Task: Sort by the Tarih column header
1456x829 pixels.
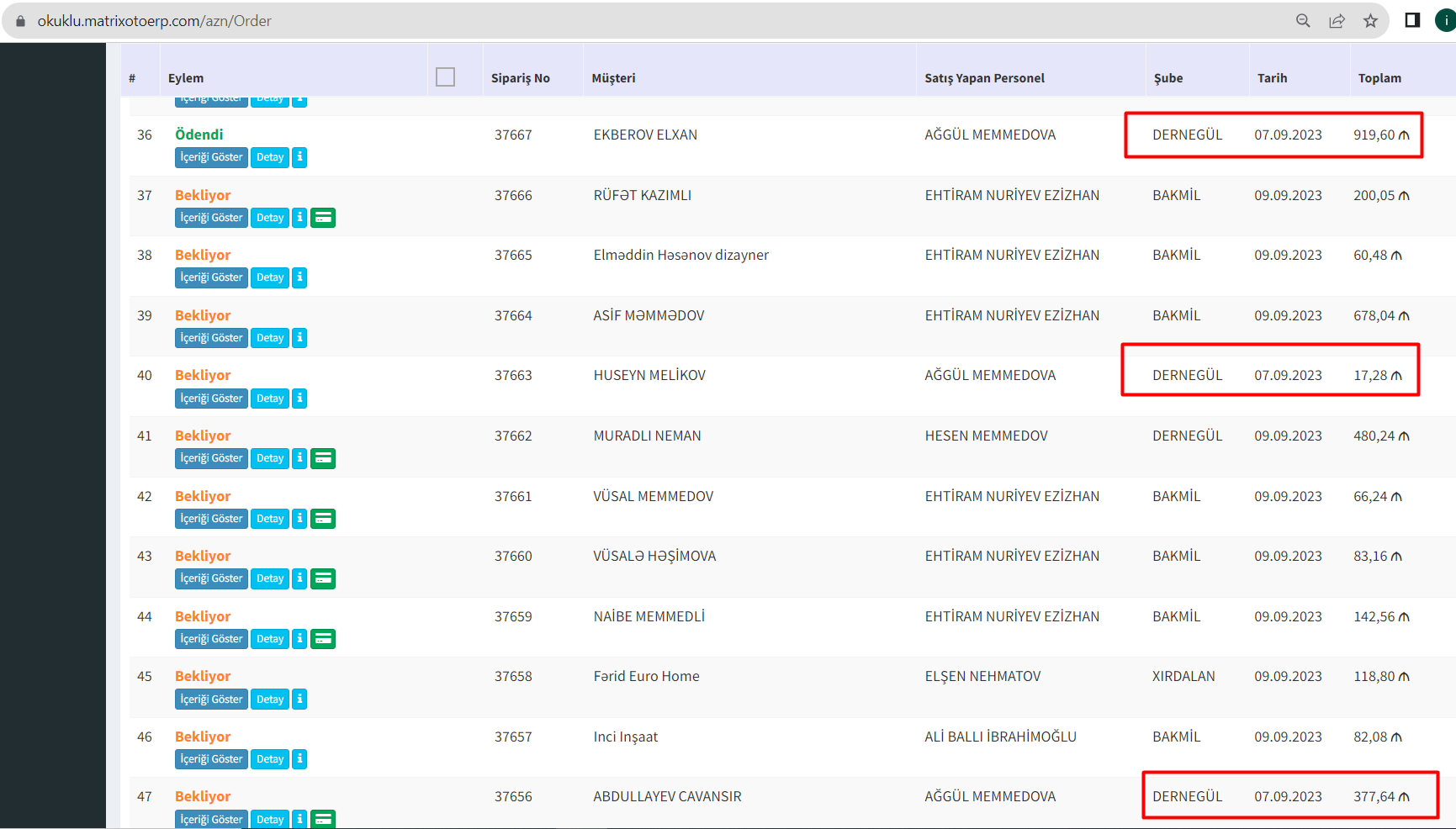Action: tap(1272, 78)
